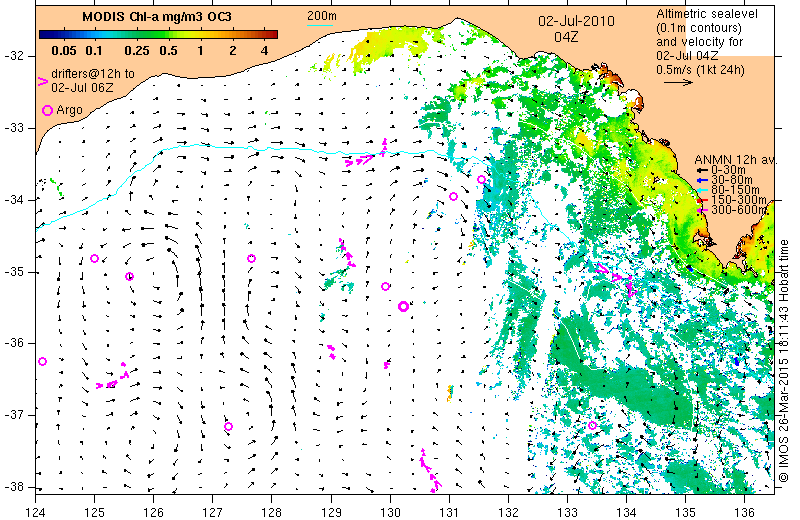Click the '133' longitude axis label
The image size is (800, 520).
[x=567, y=511]
